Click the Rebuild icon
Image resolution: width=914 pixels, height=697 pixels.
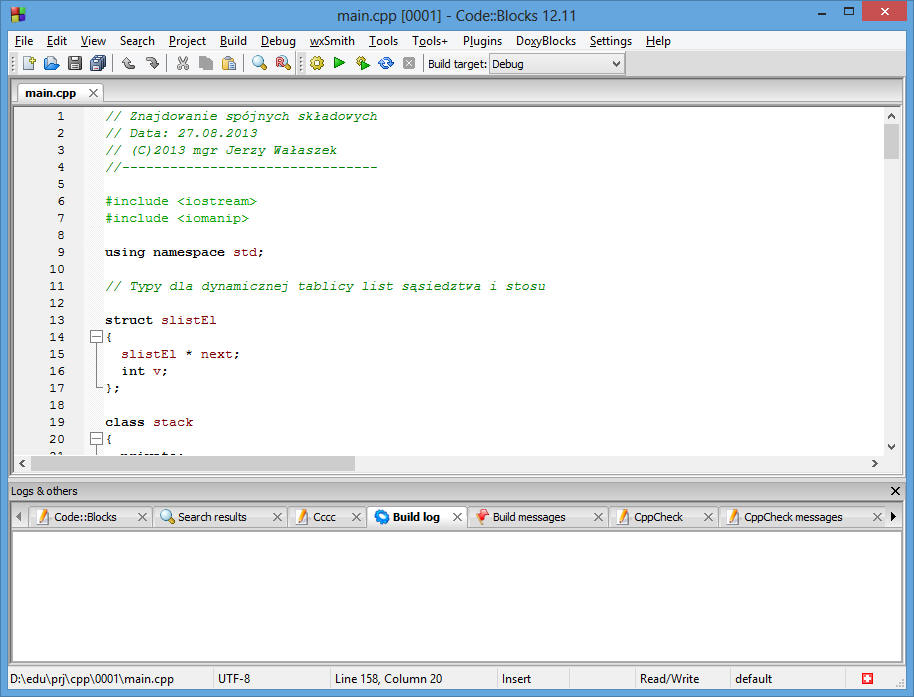point(385,64)
